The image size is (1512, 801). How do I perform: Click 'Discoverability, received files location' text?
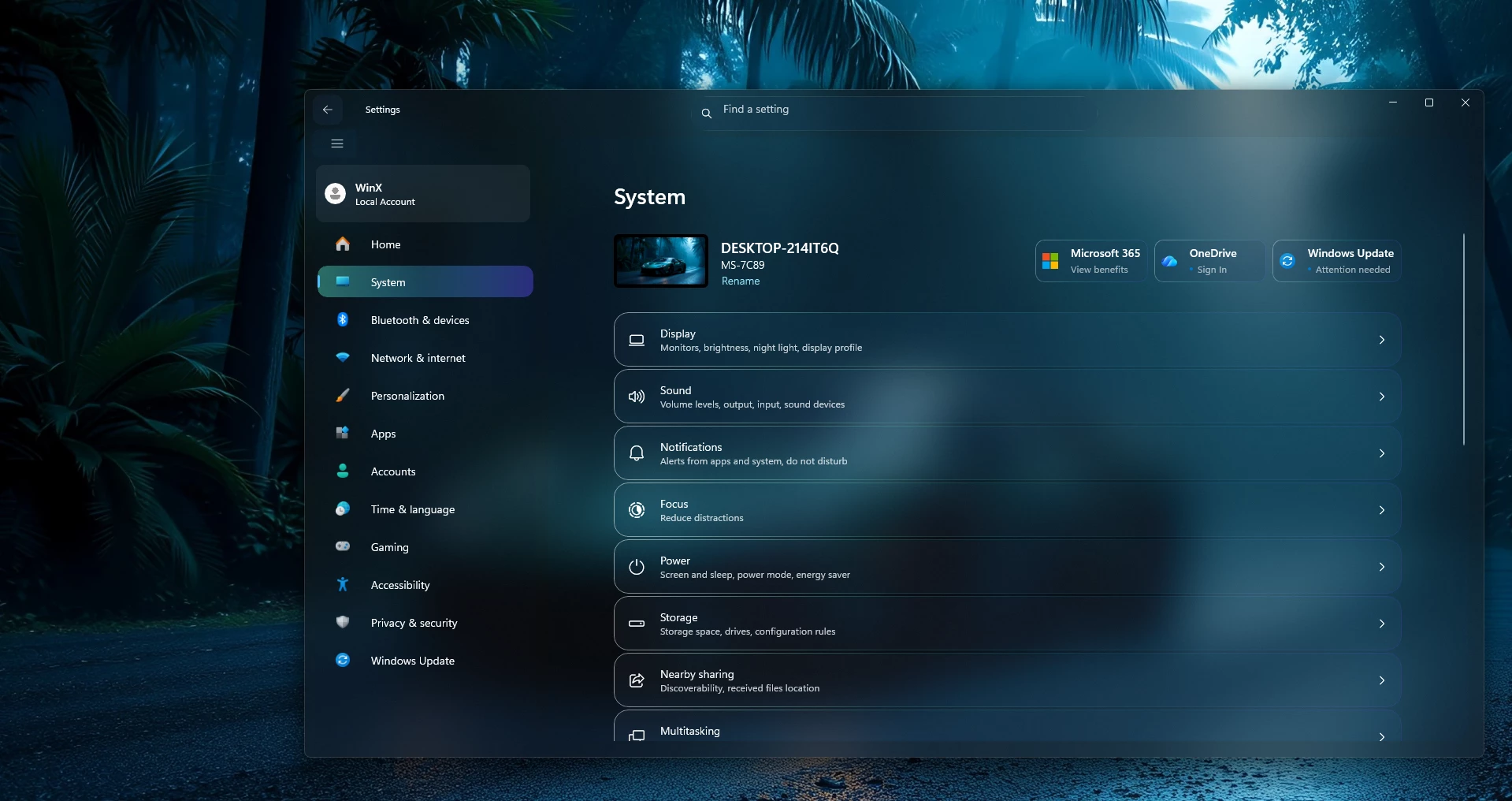740,688
